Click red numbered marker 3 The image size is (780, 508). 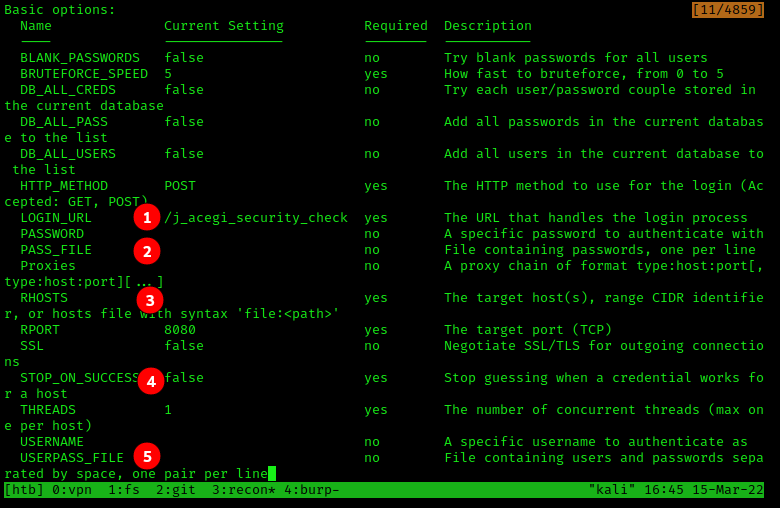coord(150,300)
